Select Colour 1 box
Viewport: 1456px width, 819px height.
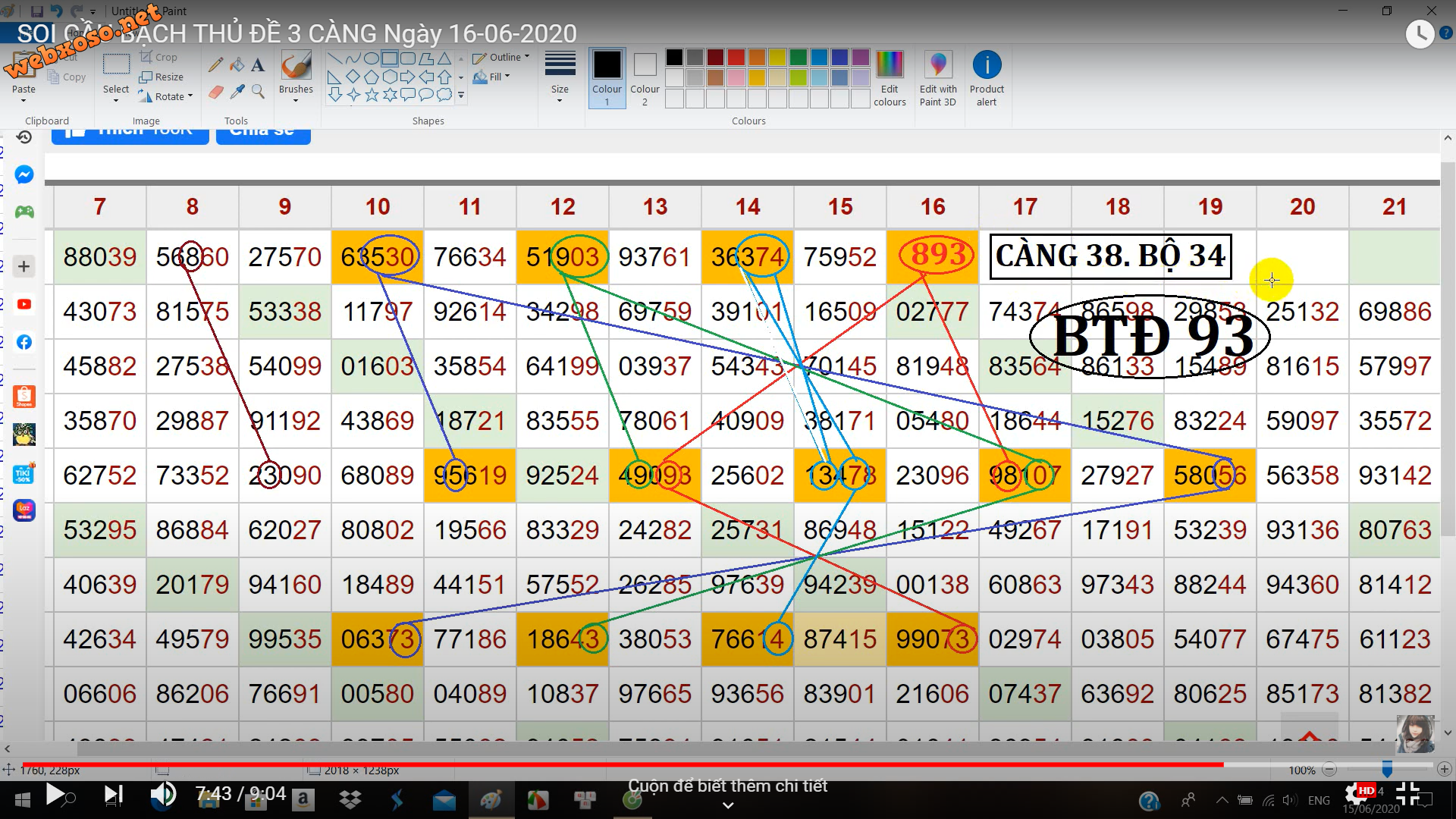(x=607, y=78)
